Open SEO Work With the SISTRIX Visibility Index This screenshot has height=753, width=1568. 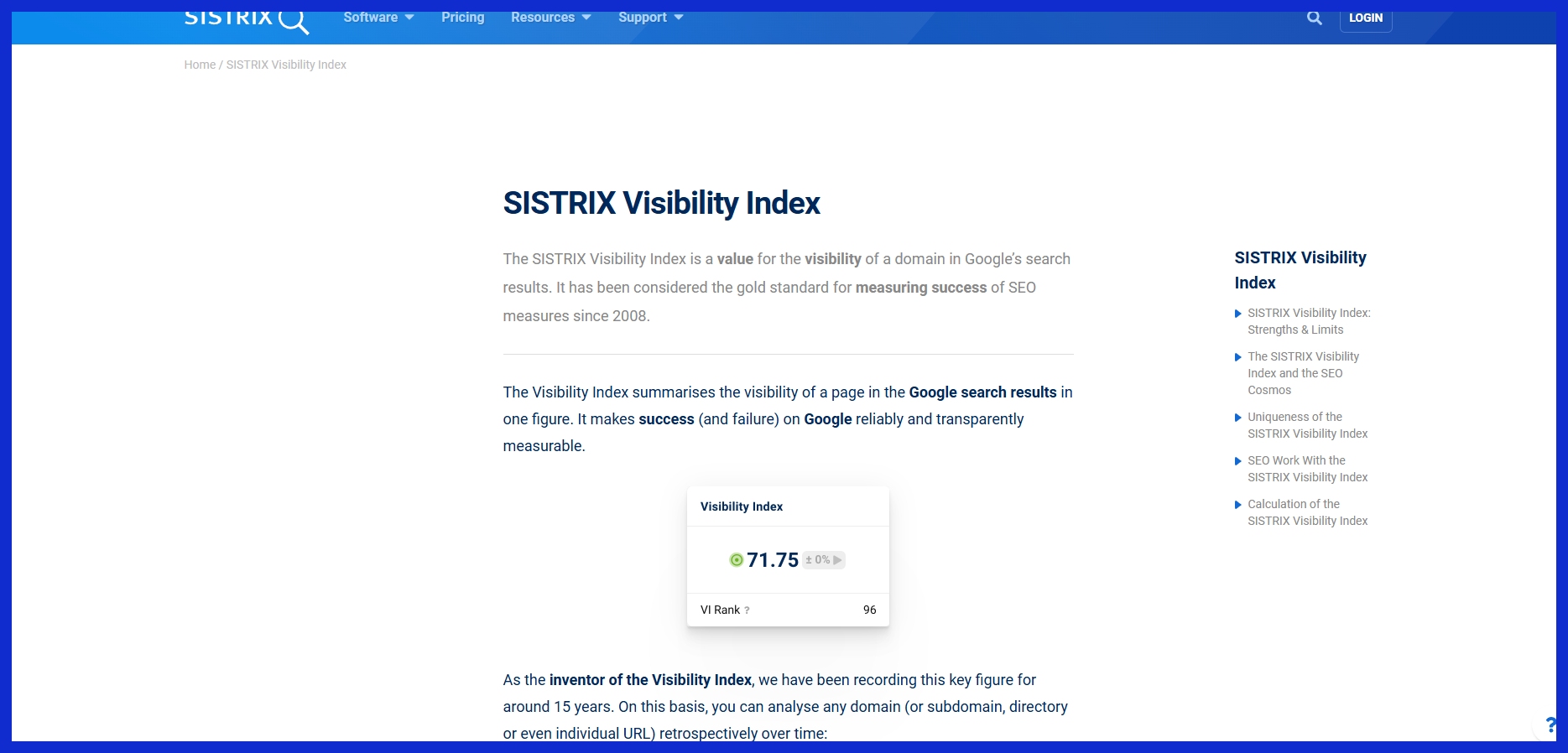(x=1307, y=469)
